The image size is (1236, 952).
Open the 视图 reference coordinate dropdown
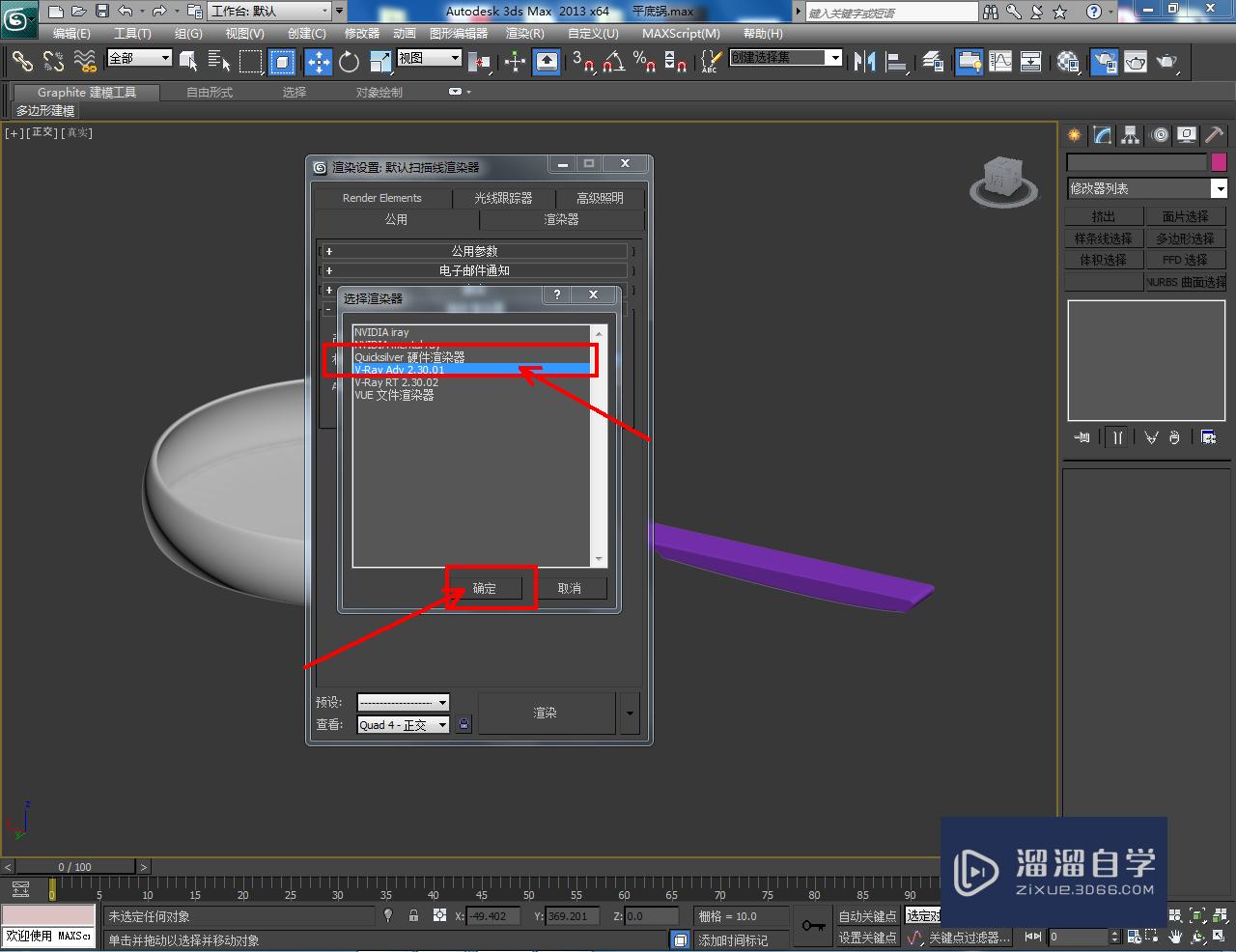tap(430, 58)
